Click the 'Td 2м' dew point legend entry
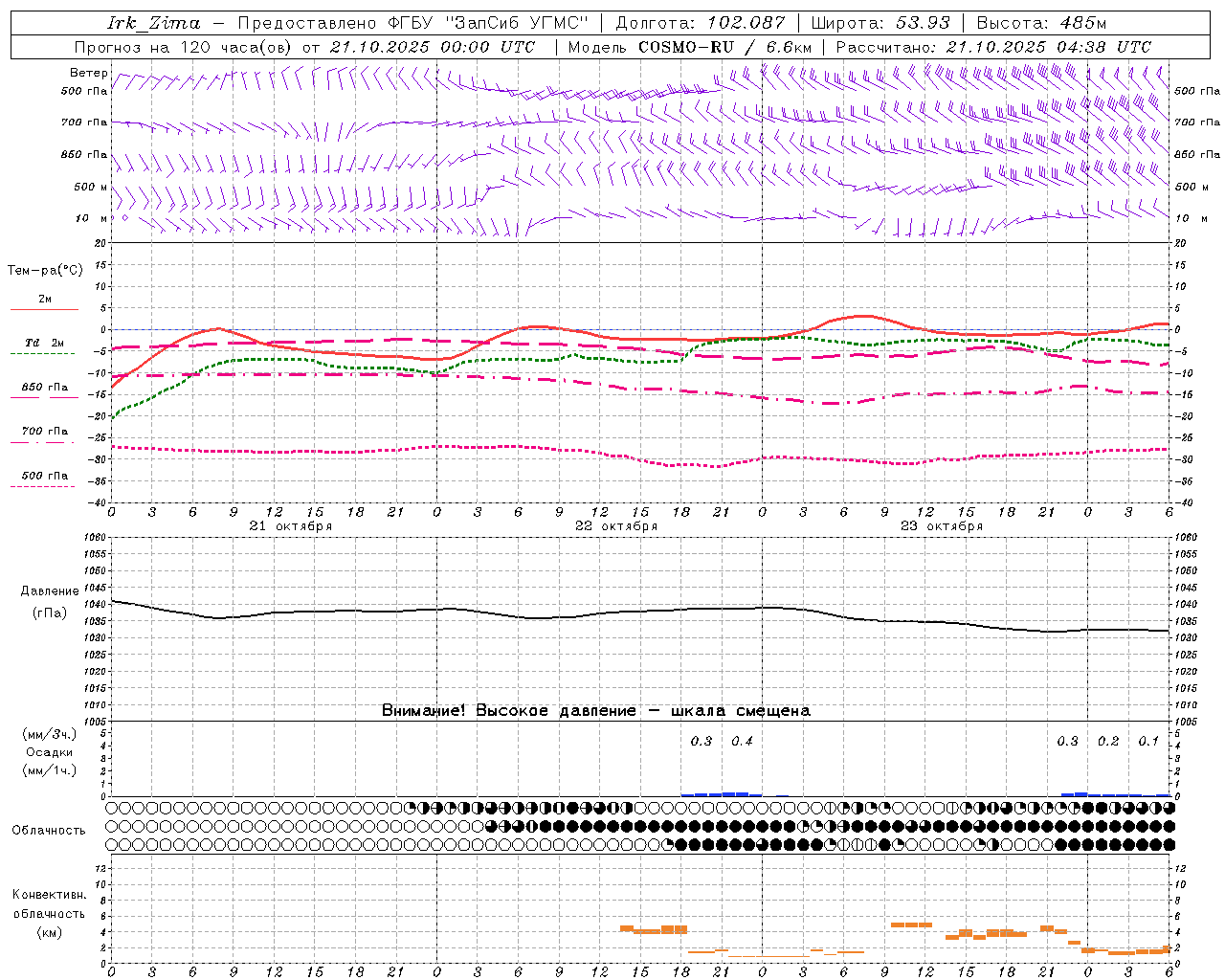Screen dimensions: 1225x980 45,343
